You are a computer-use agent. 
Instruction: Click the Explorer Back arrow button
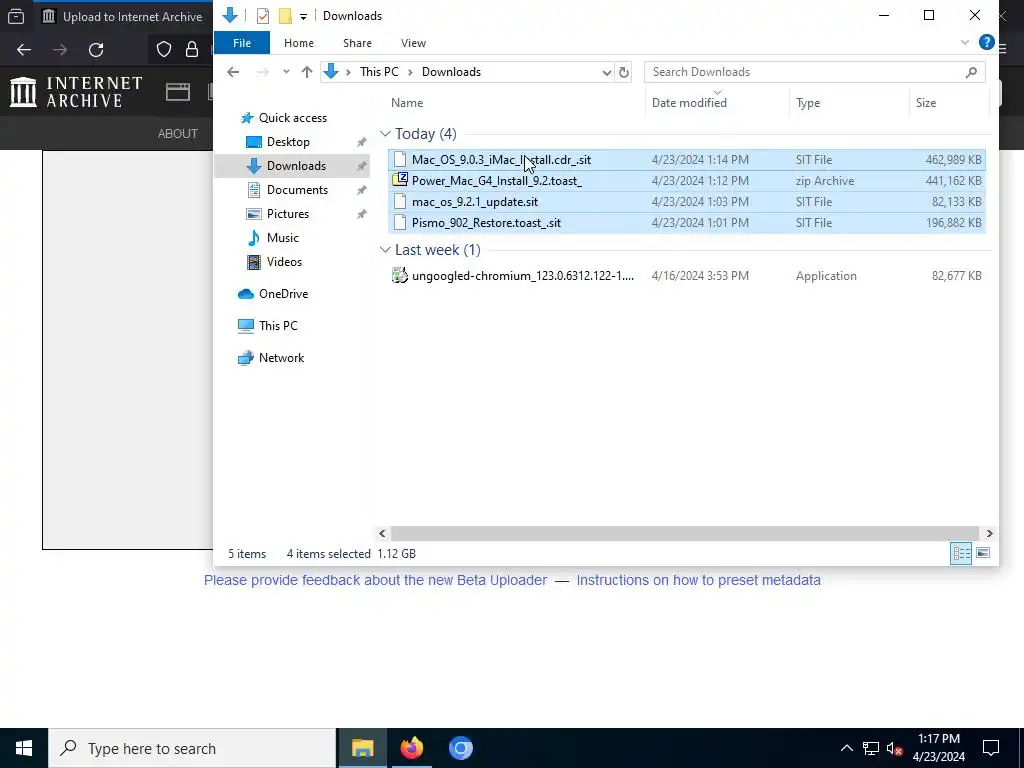[x=233, y=72]
